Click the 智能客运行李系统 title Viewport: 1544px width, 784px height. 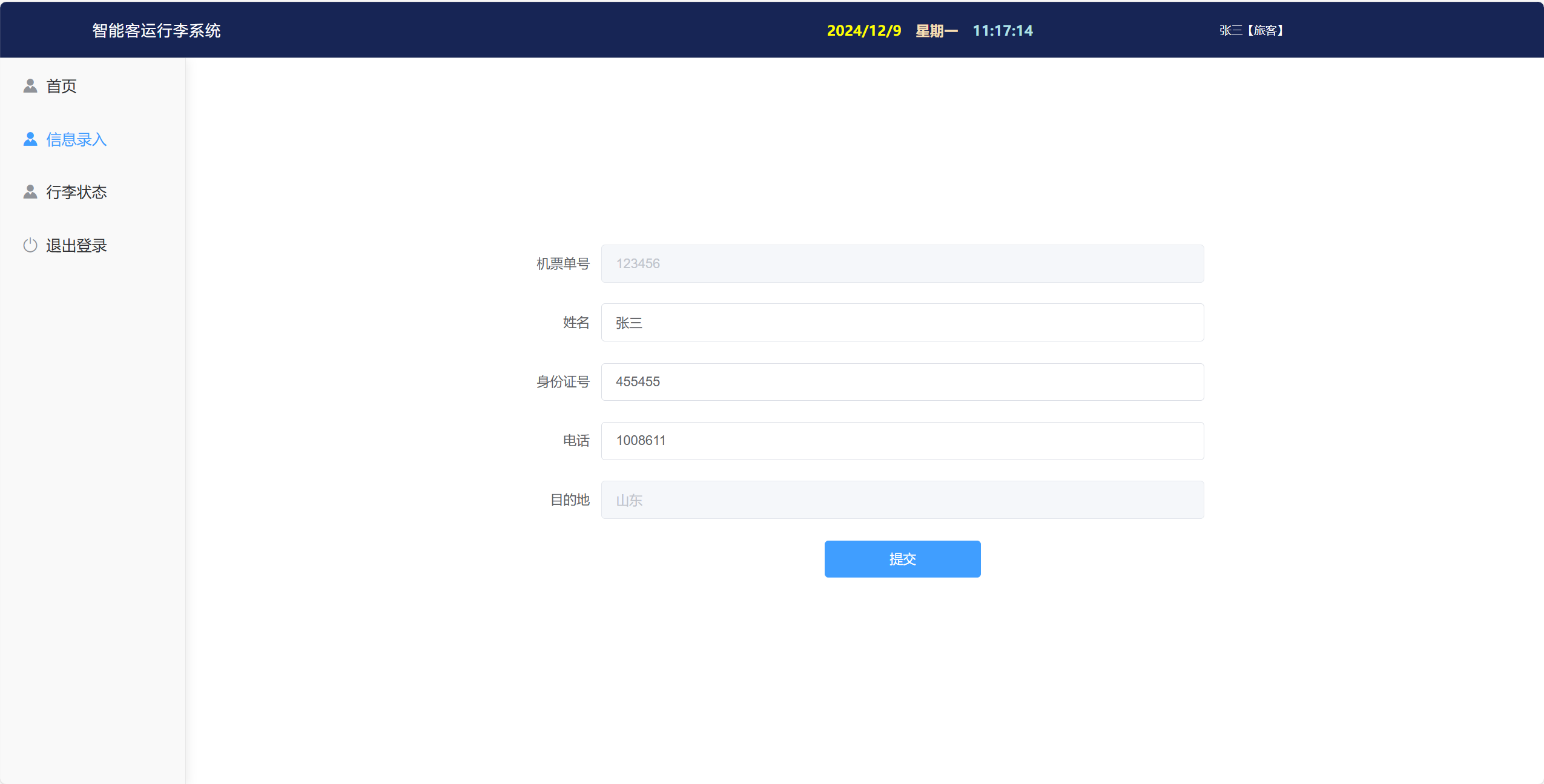(156, 30)
